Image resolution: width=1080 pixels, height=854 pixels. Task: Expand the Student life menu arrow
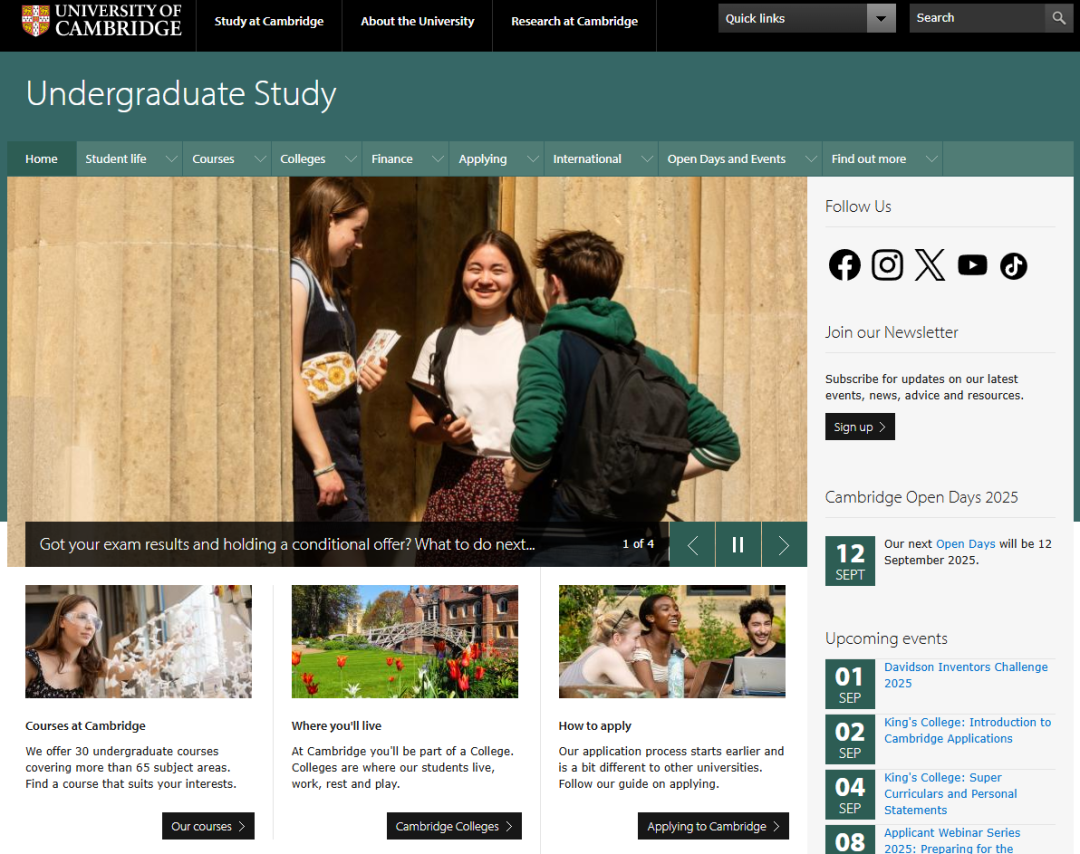(x=172, y=159)
